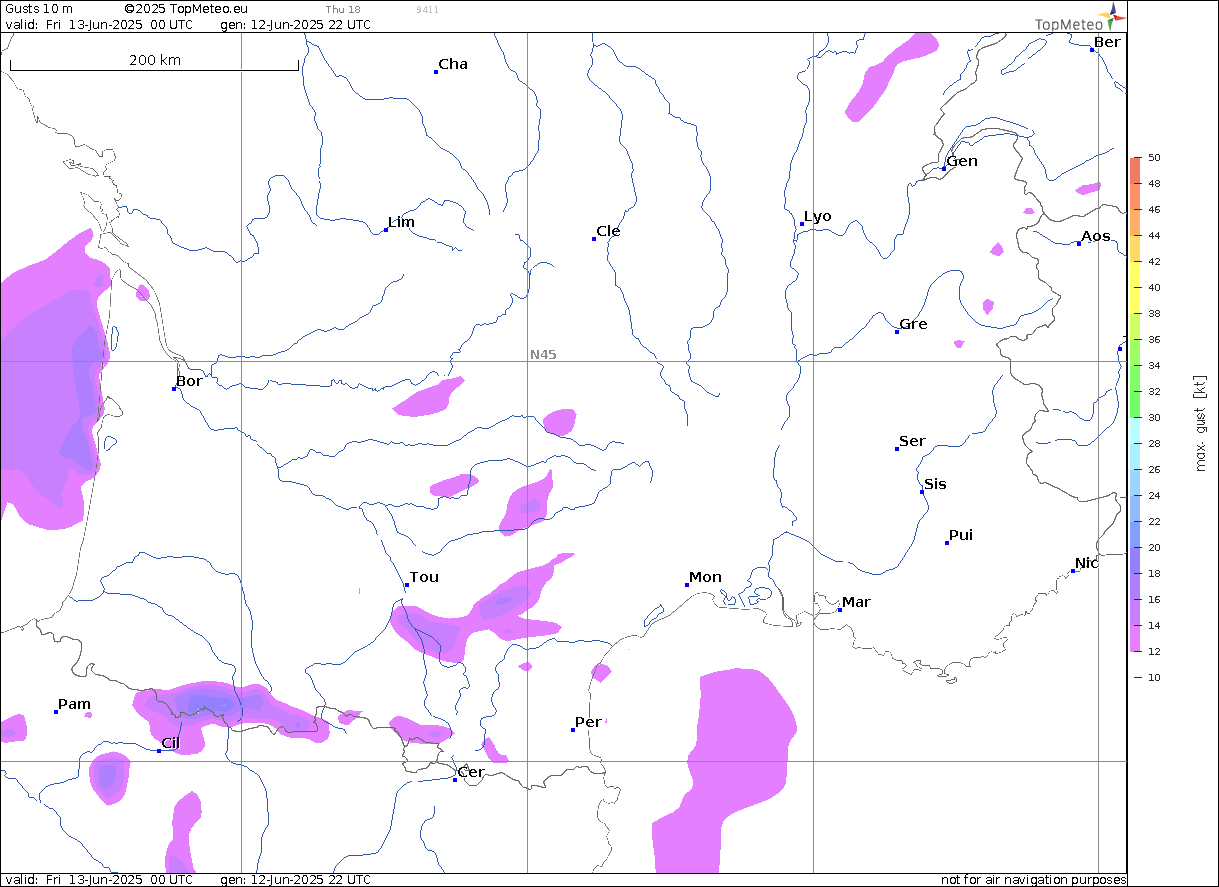The height and width of the screenshot is (887, 1219).
Task: Click the 40 value on the gust legend
Action: [x=1154, y=288]
